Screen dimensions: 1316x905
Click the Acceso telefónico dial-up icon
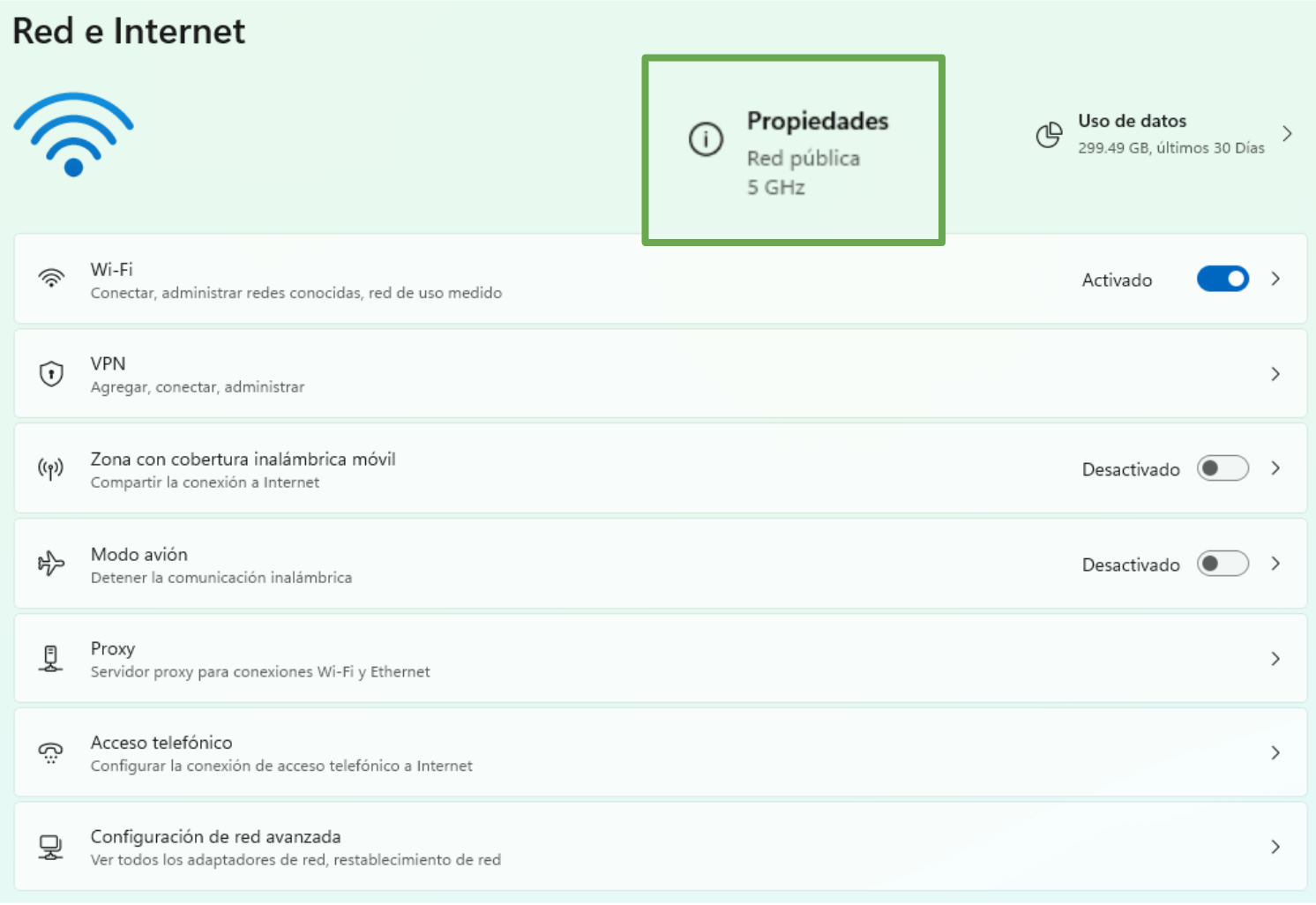click(x=51, y=752)
